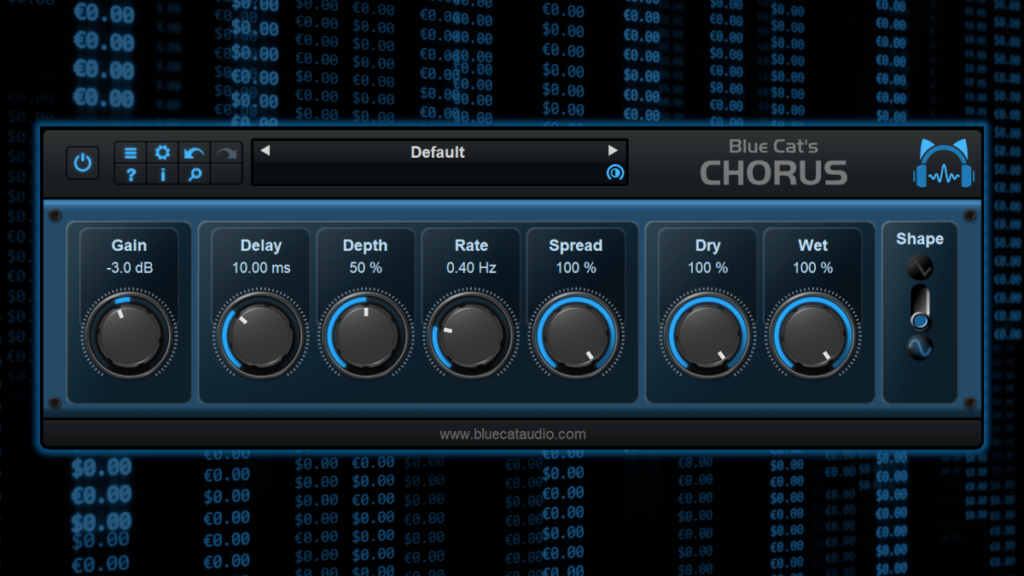Select the previous preset arrow

pos(265,151)
